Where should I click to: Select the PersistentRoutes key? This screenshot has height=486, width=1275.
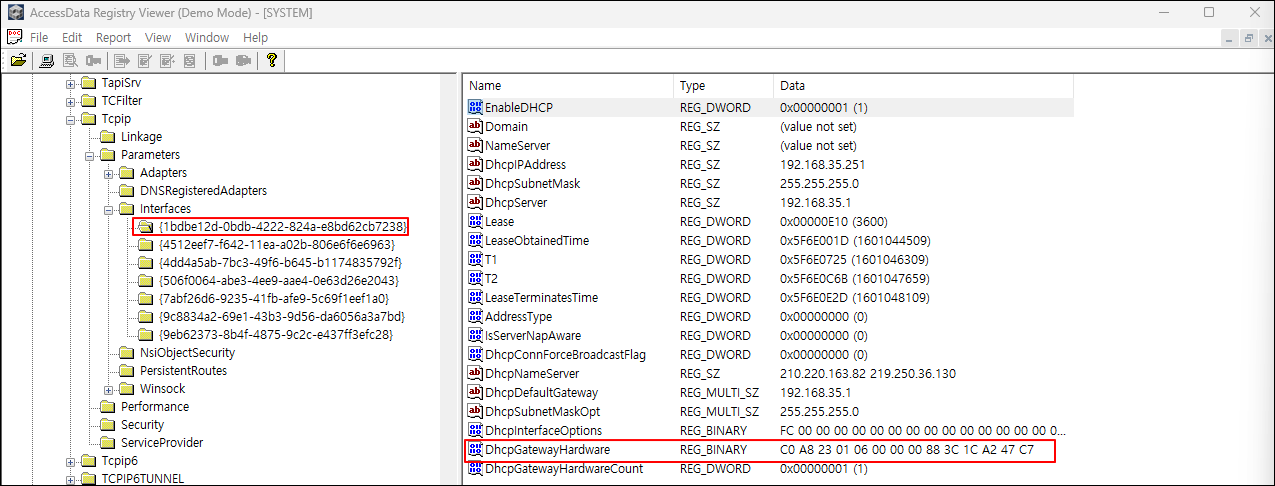183,371
